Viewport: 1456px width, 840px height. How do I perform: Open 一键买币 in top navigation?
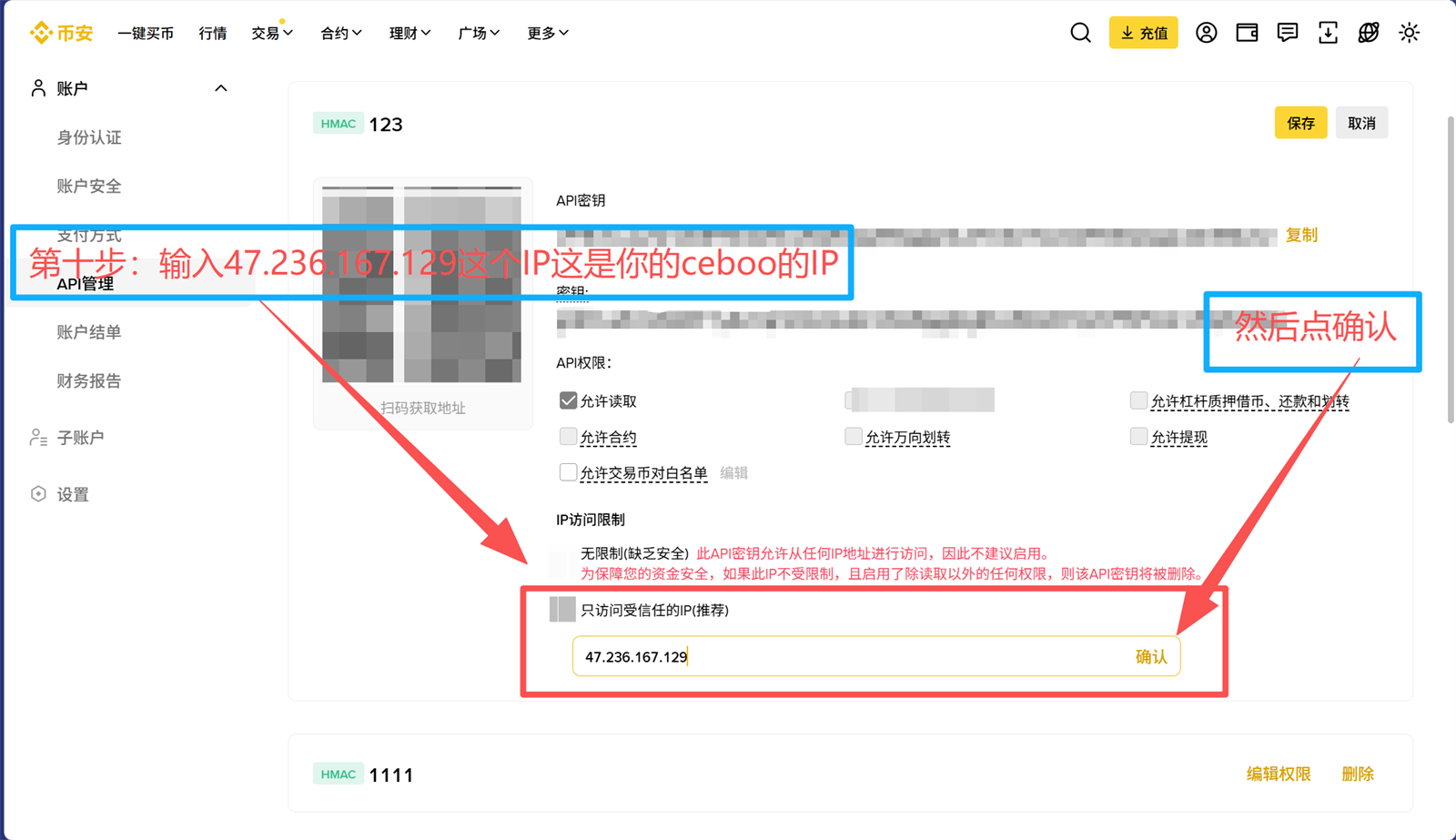[146, 33]
